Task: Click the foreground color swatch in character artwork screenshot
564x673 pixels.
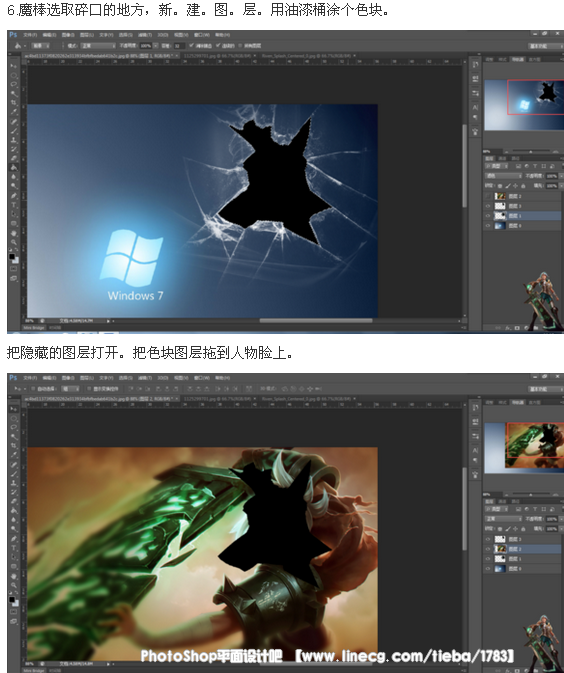Action: 12,600
